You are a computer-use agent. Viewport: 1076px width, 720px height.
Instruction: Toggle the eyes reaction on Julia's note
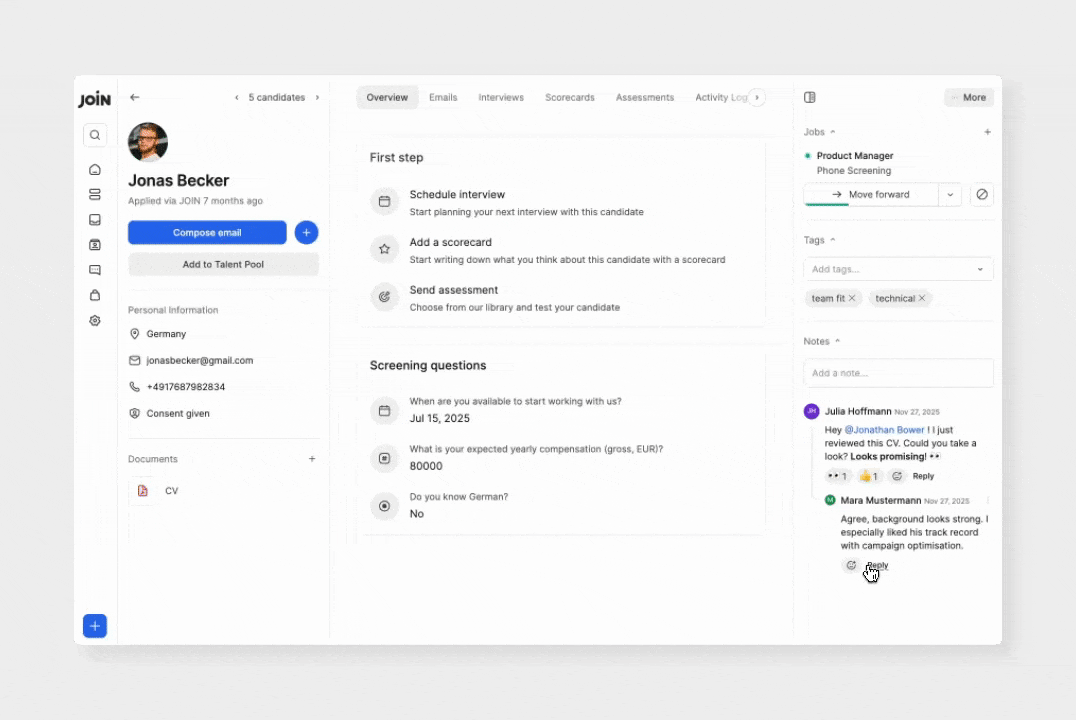click(x=837, y=476)
